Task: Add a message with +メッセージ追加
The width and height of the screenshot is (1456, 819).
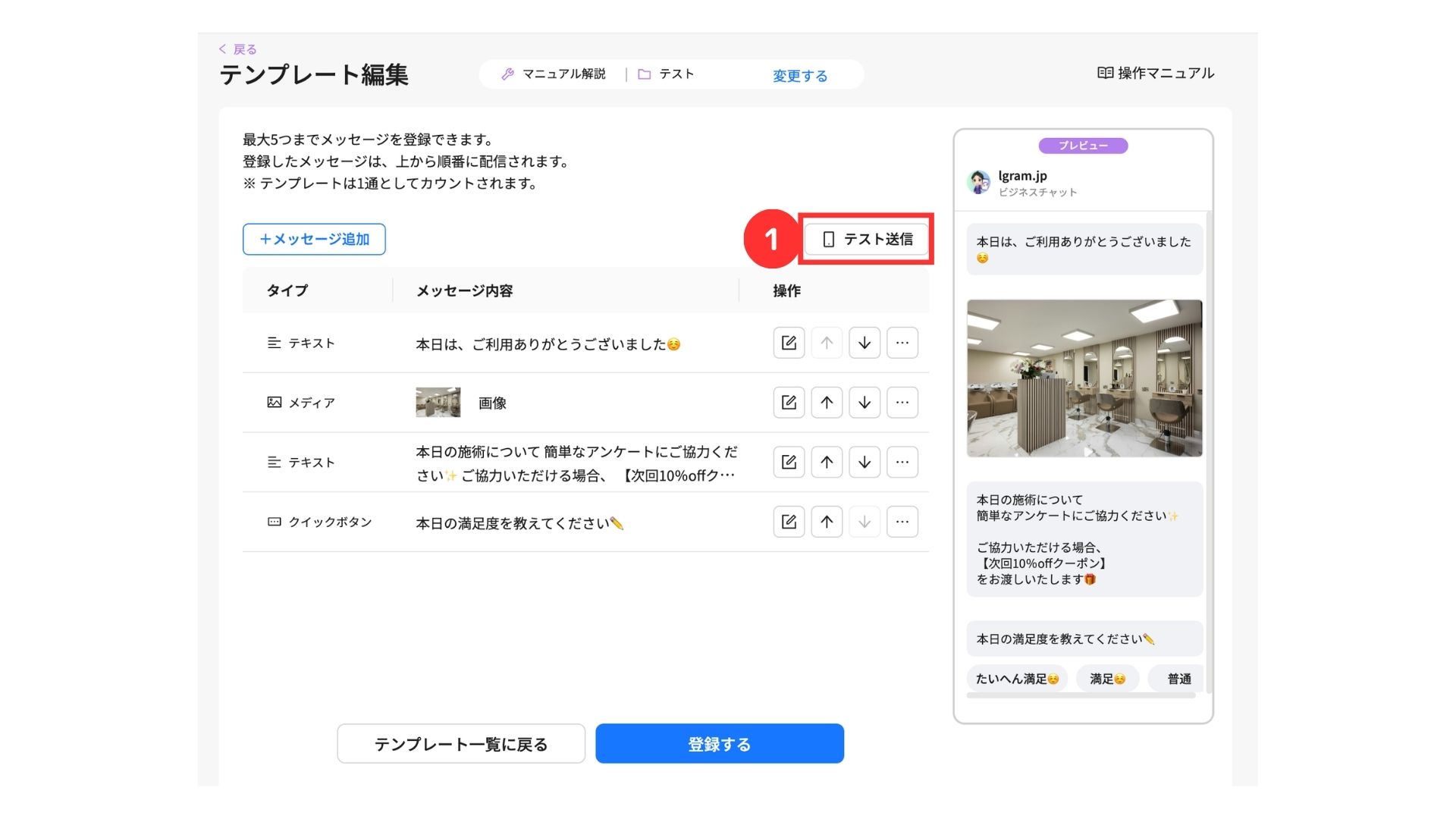Action: [314, 239]
